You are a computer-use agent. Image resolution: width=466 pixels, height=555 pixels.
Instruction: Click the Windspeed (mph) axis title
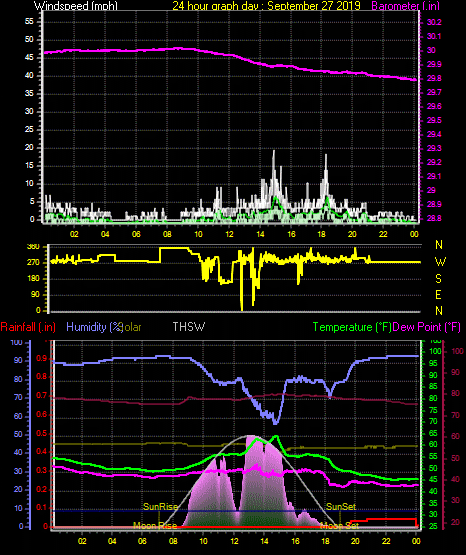pos(75,6)
